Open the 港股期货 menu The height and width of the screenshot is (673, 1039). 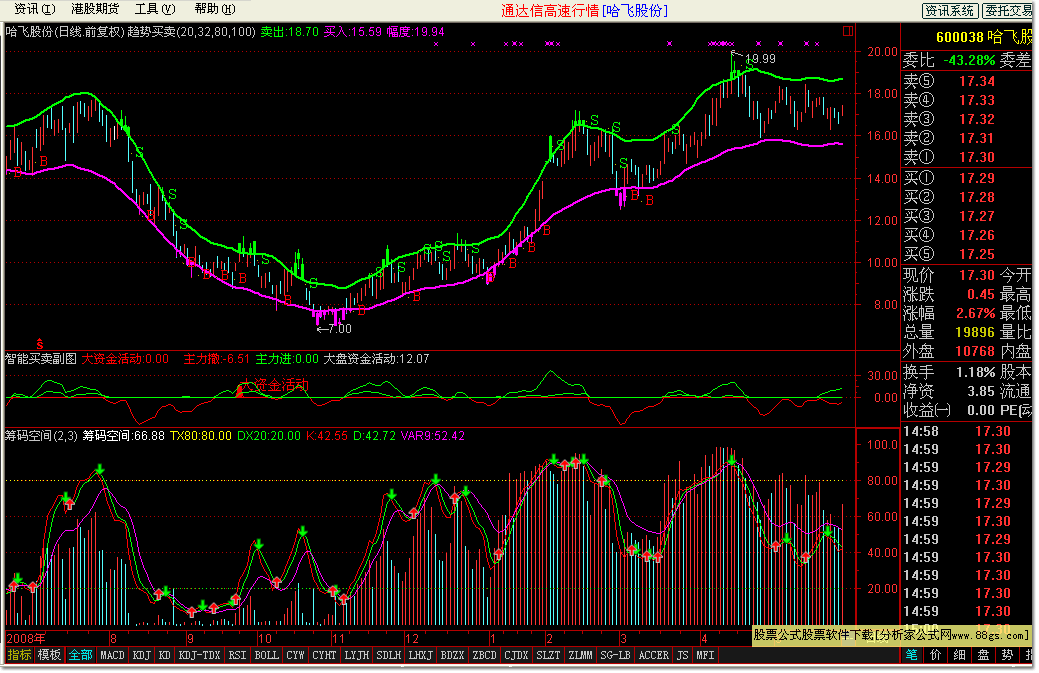[x=95, y=9]
